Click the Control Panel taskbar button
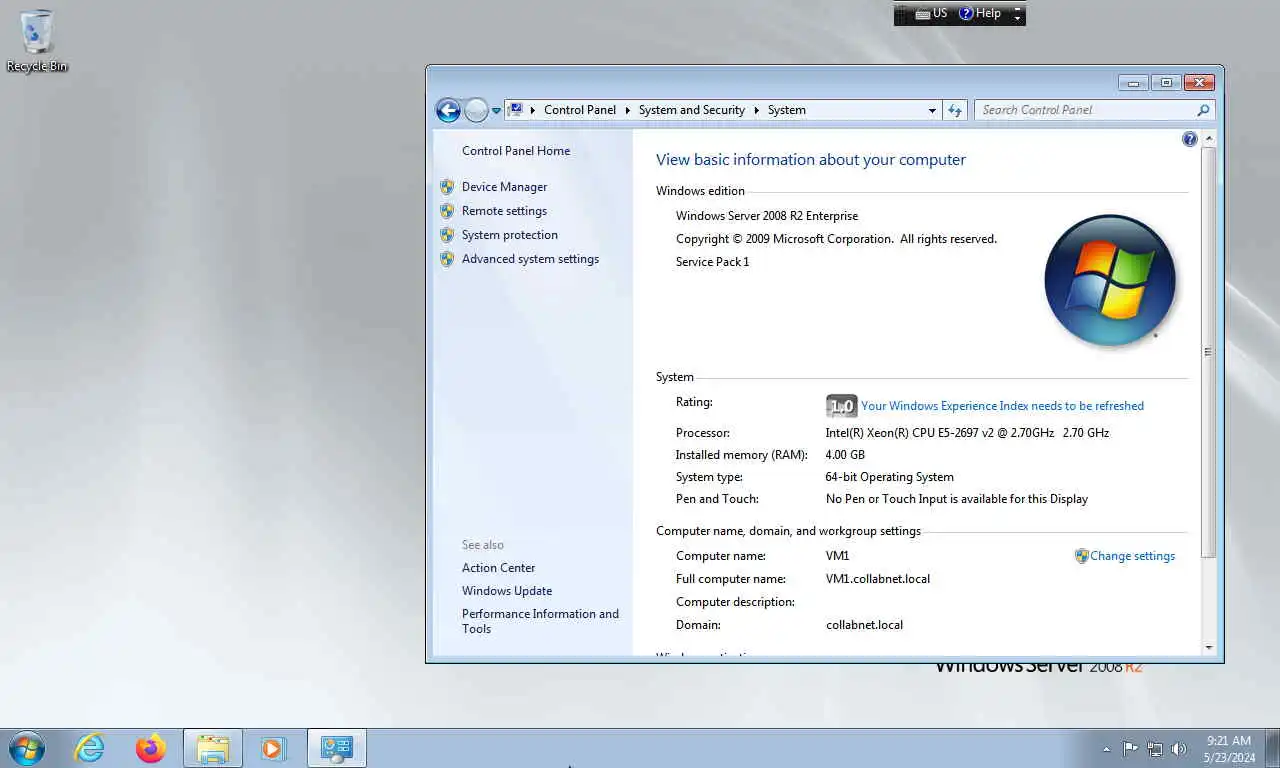This screenshot has height=768, width=1280. (x=337, y=748)
